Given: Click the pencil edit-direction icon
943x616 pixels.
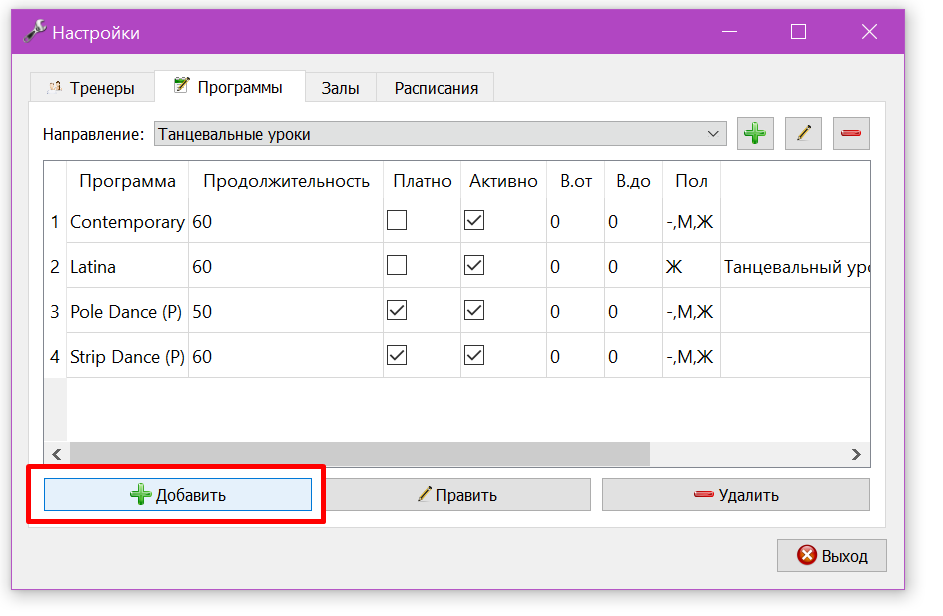Looking at the screenshot, I should [803, 133].
